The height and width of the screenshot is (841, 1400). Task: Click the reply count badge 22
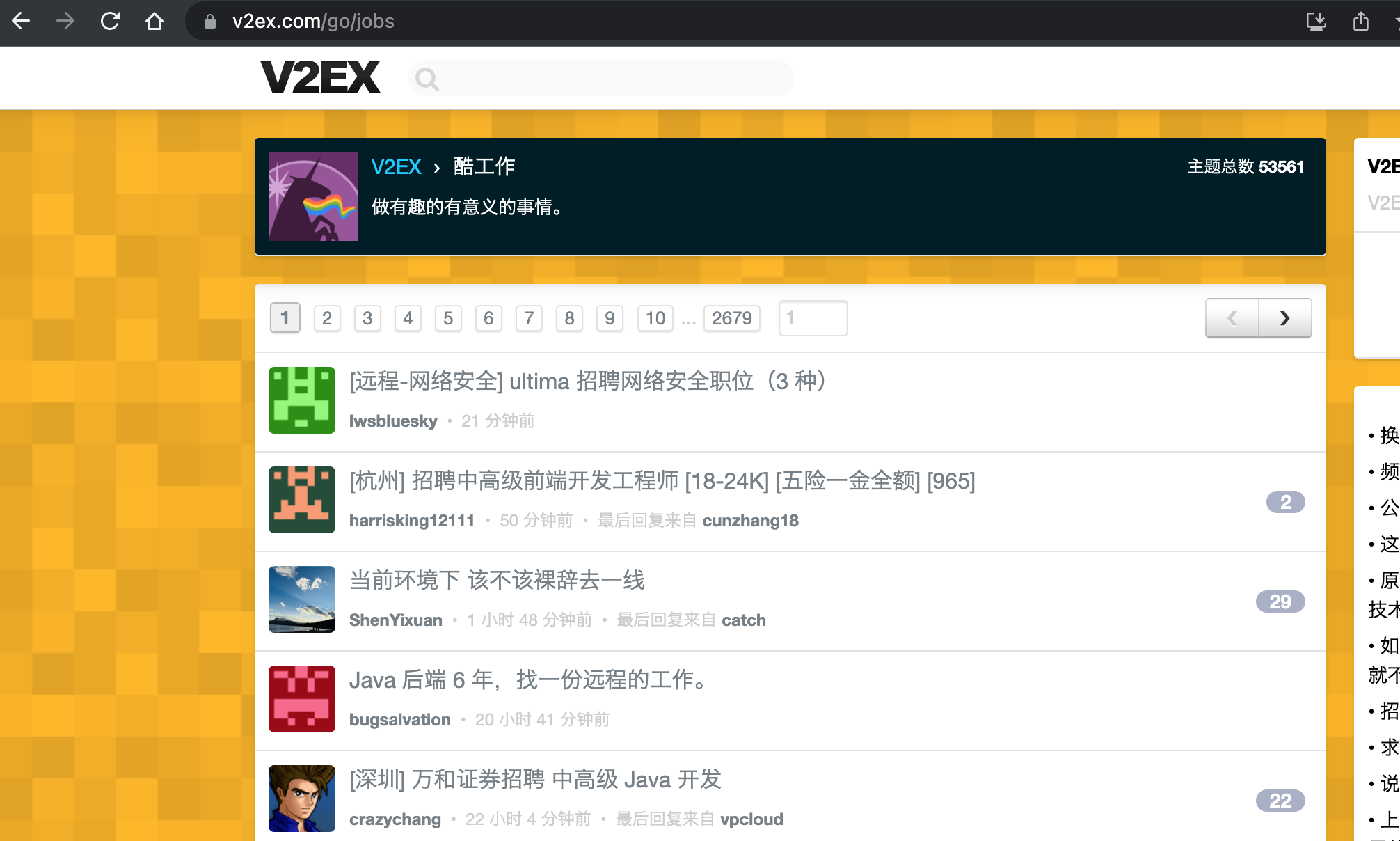pyautogui.click(x=1280, y=801)
